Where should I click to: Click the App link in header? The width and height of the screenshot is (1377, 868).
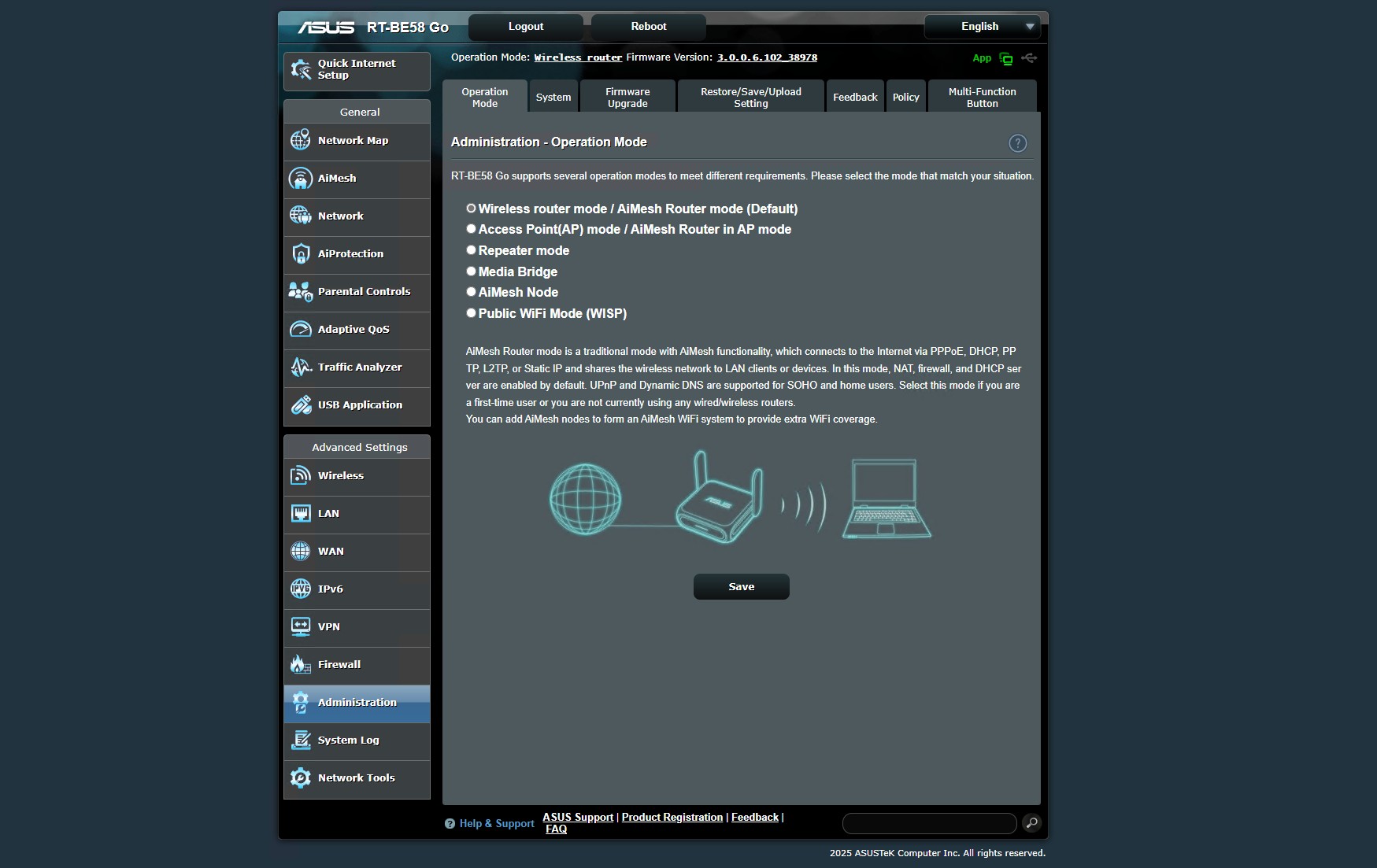click(982, 58)
